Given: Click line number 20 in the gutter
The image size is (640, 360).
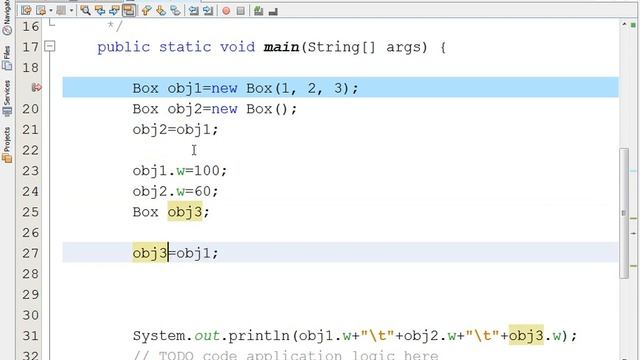Looking at the screenshot, I should (x=31, y=109).
